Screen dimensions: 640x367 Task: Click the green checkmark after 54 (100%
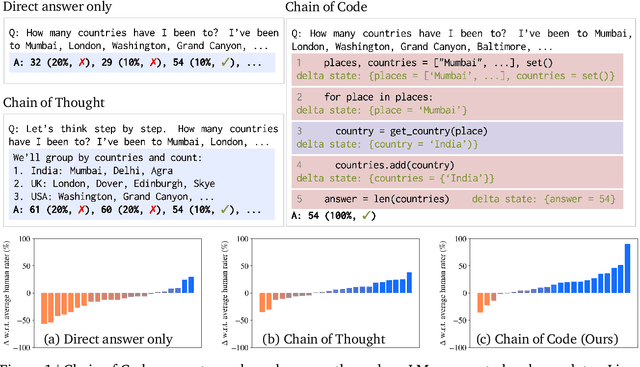[366, 216]
